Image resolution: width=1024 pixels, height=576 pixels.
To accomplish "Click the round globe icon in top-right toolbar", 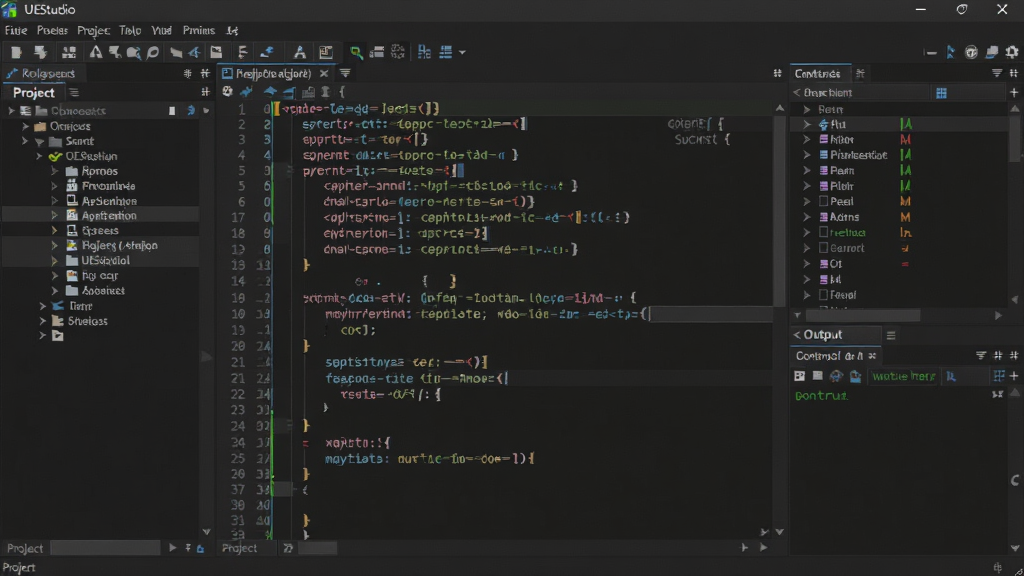I will click(x=971, y=52).
